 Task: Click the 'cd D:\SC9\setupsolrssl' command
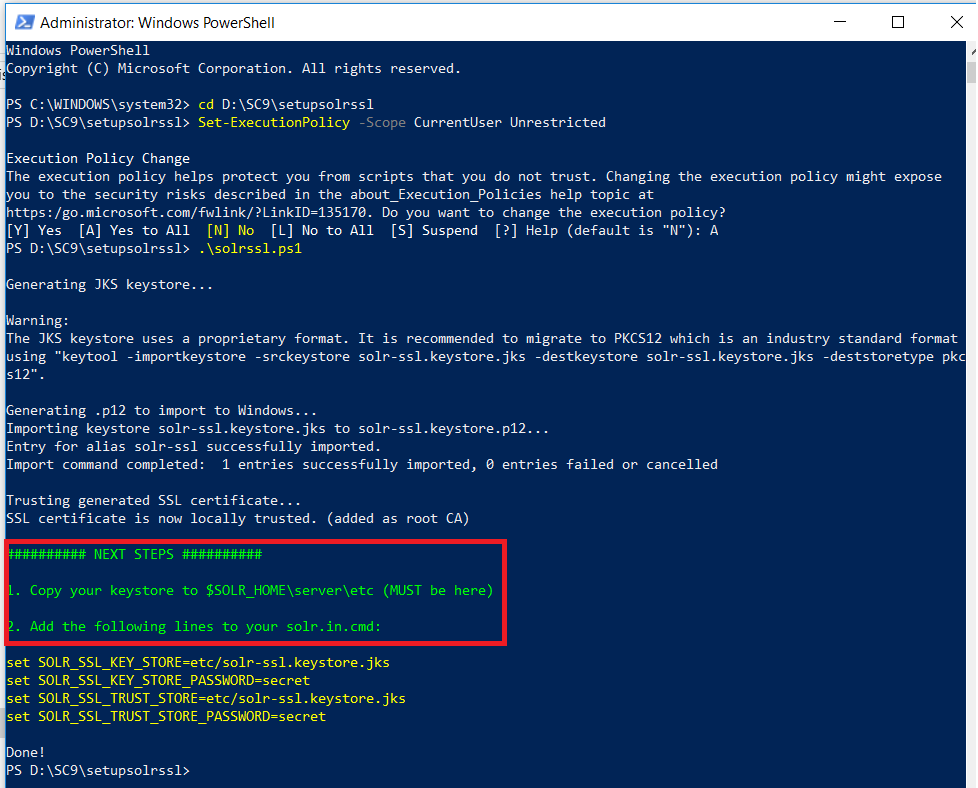(286, 104)
